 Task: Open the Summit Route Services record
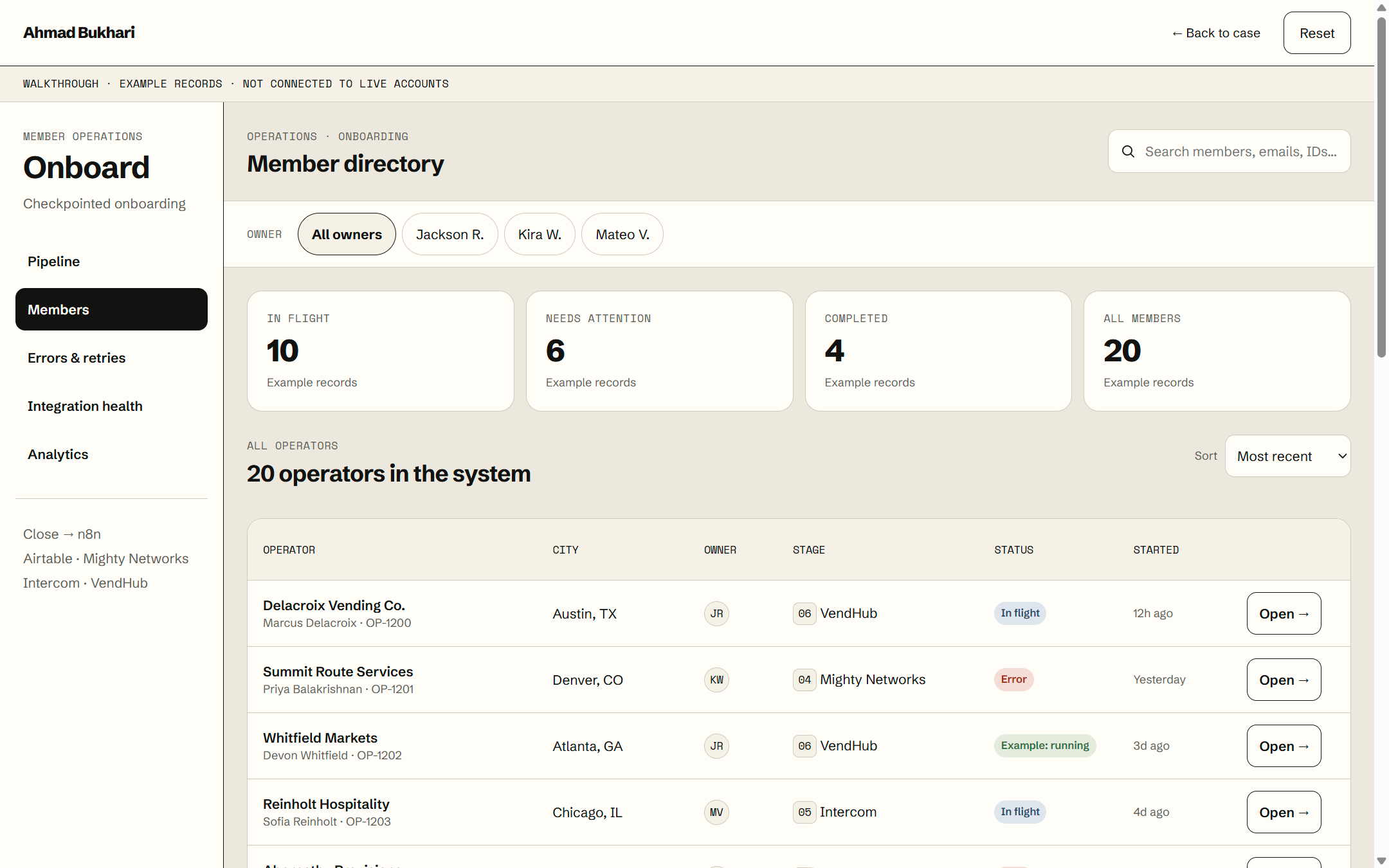[1284, 680]
